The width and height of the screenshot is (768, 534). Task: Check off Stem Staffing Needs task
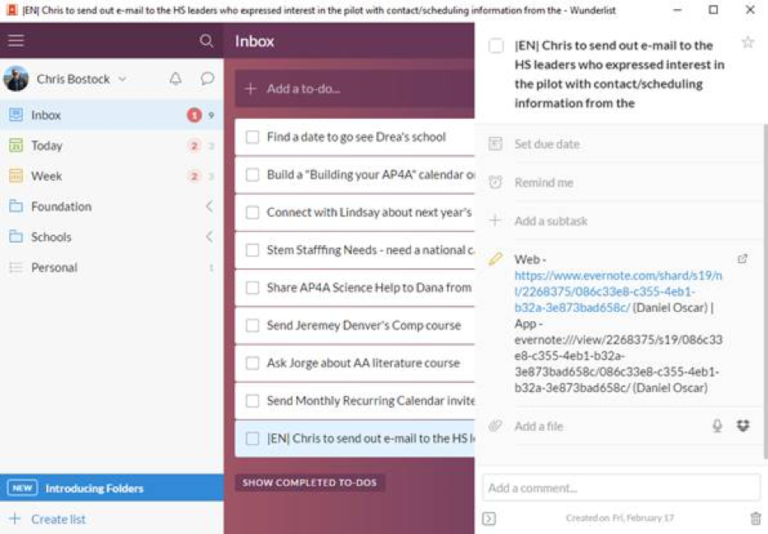[x=252, y=250]
